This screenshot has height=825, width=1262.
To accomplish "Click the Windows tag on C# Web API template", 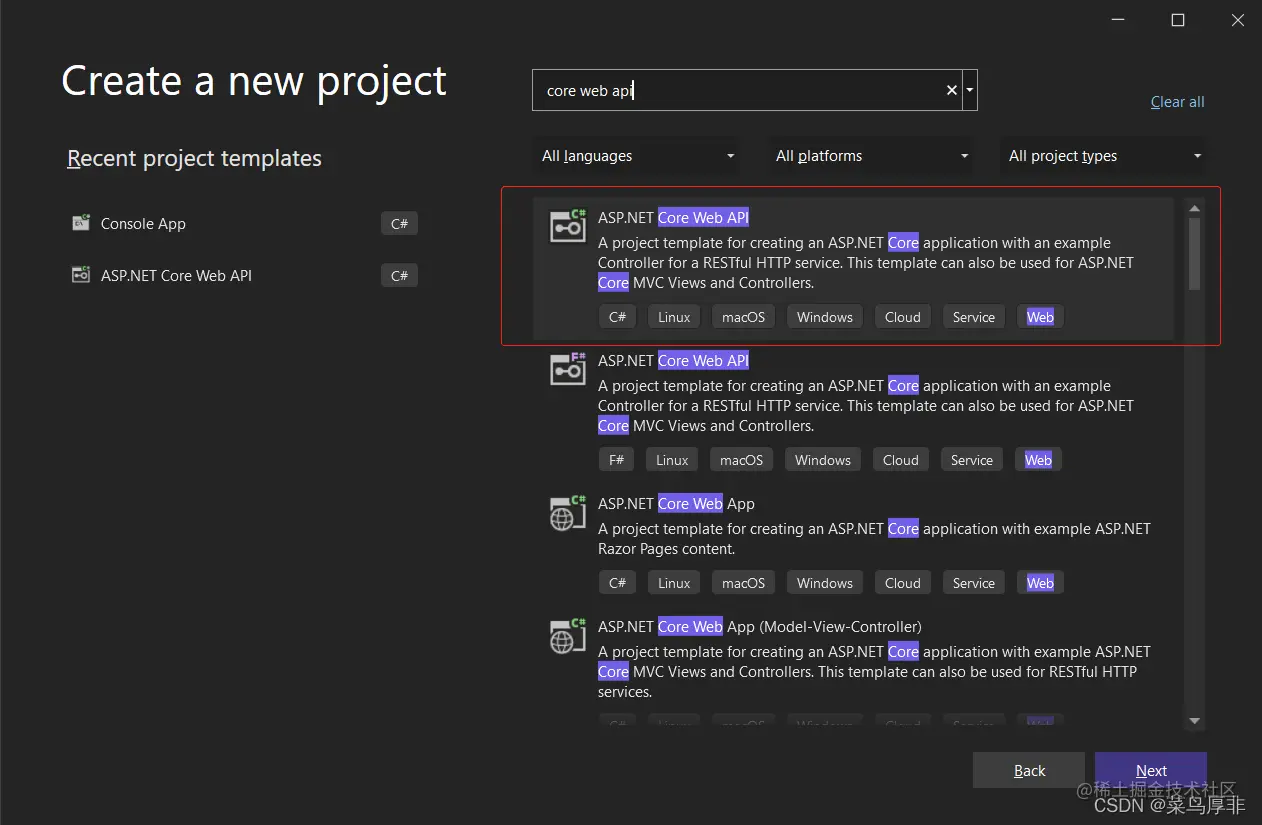I will click(825, 317).
